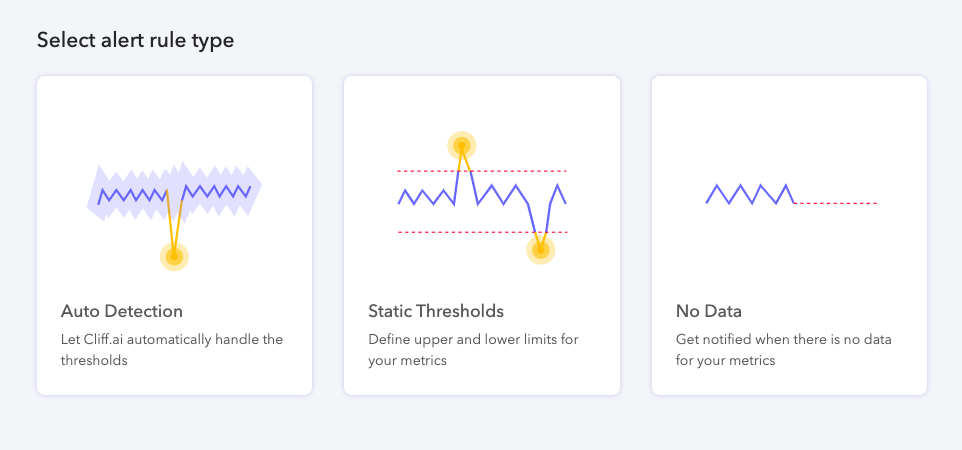This screenshot has width=962, height=450.
Task: Click the Auto Detection anomaly chart illustration
Action: [x=175, y=200]
